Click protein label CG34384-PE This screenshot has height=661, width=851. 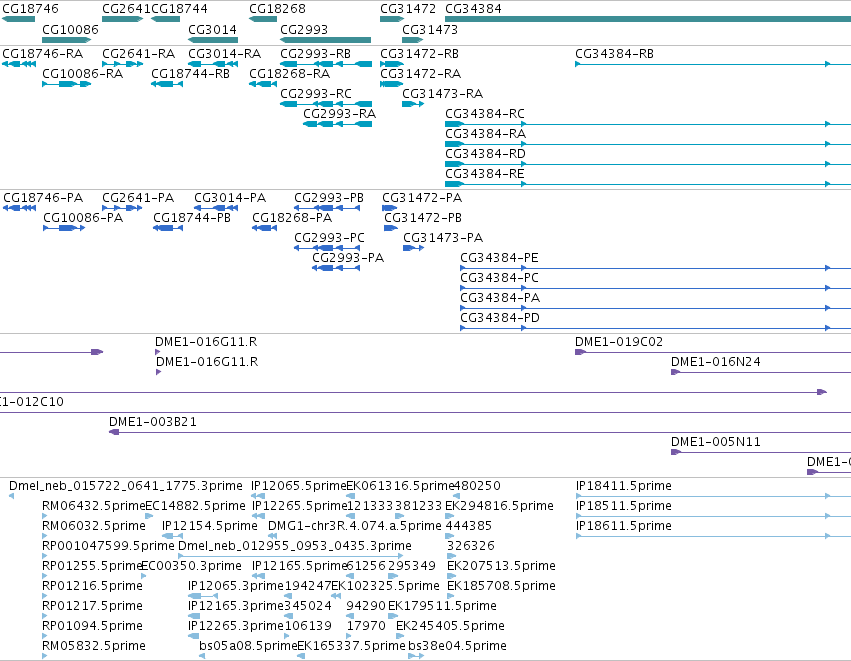499,258
